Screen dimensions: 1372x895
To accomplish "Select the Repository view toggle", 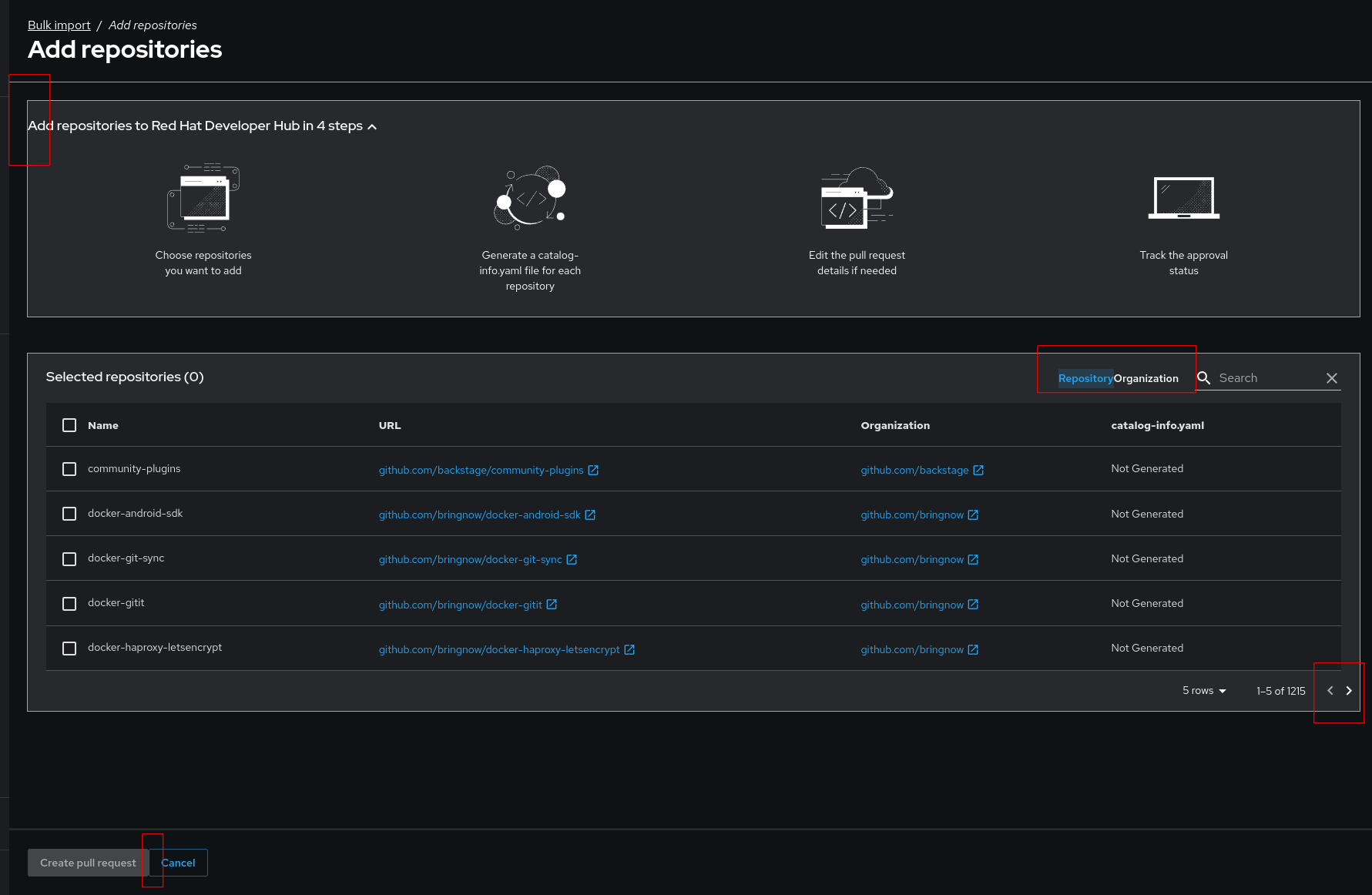I will click(1085, 378).
